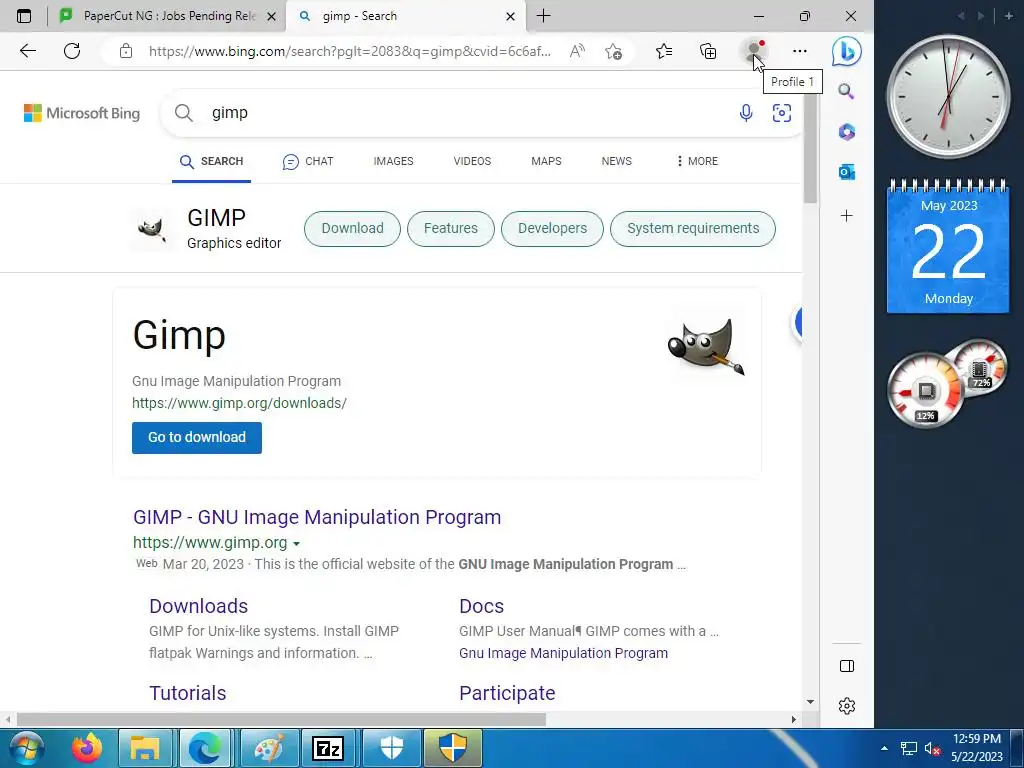
Task: Click the Microsoft Bing logo
Action: tap(82, 113)
